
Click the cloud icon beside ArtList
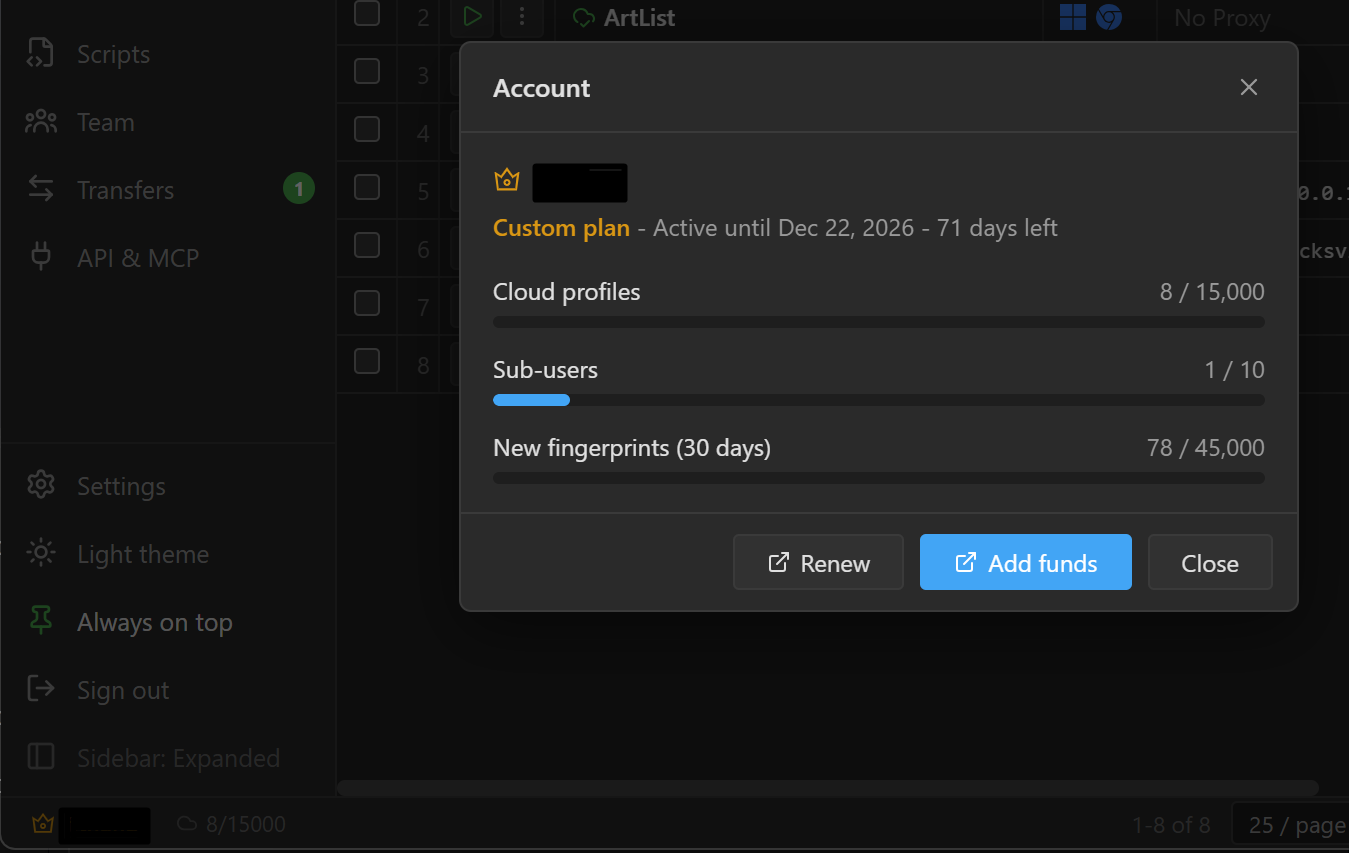583,18
